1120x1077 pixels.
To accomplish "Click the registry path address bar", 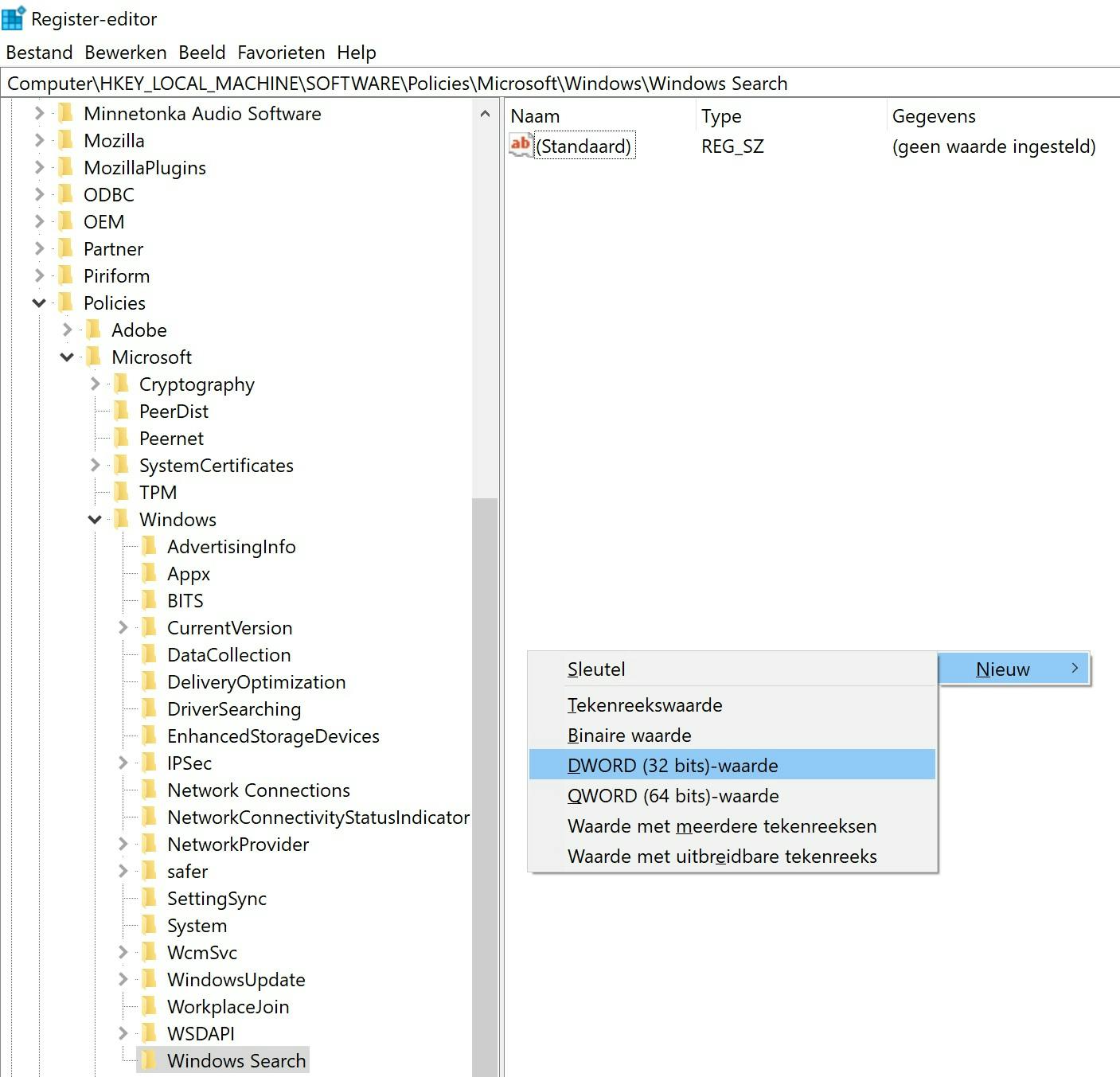I will (x=560, y=83).
